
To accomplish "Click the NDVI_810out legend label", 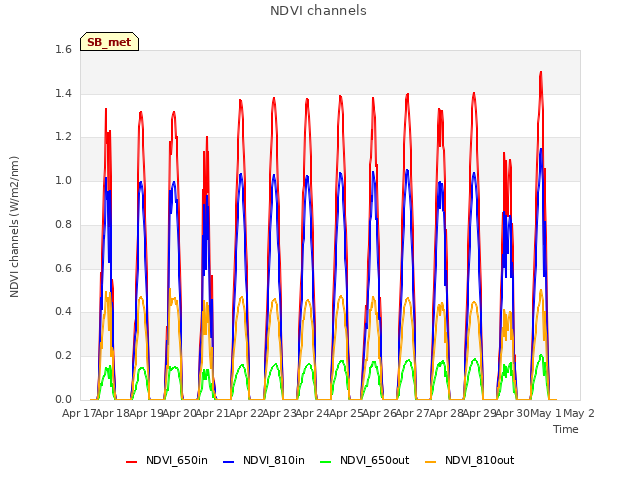I will point(479,460).
